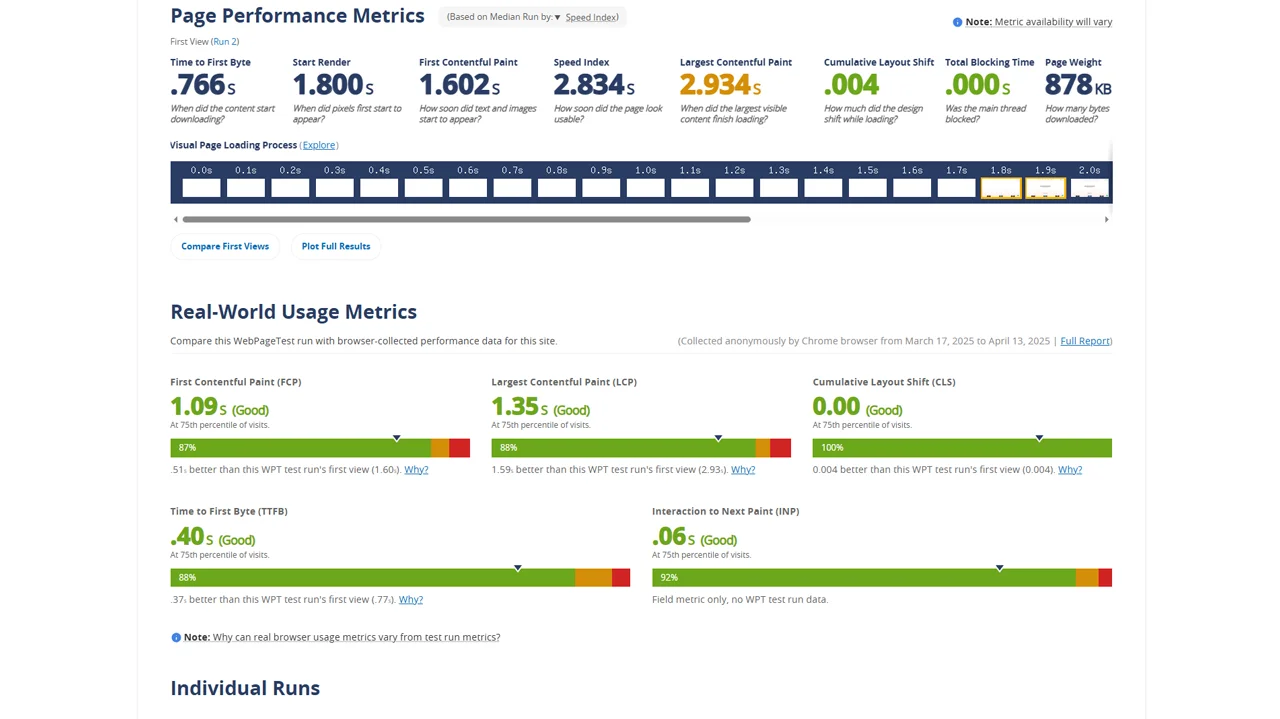Viewport: 1280px width, 719px height.
Task: Click the Compare First Views button
Action: pos(225,246)
